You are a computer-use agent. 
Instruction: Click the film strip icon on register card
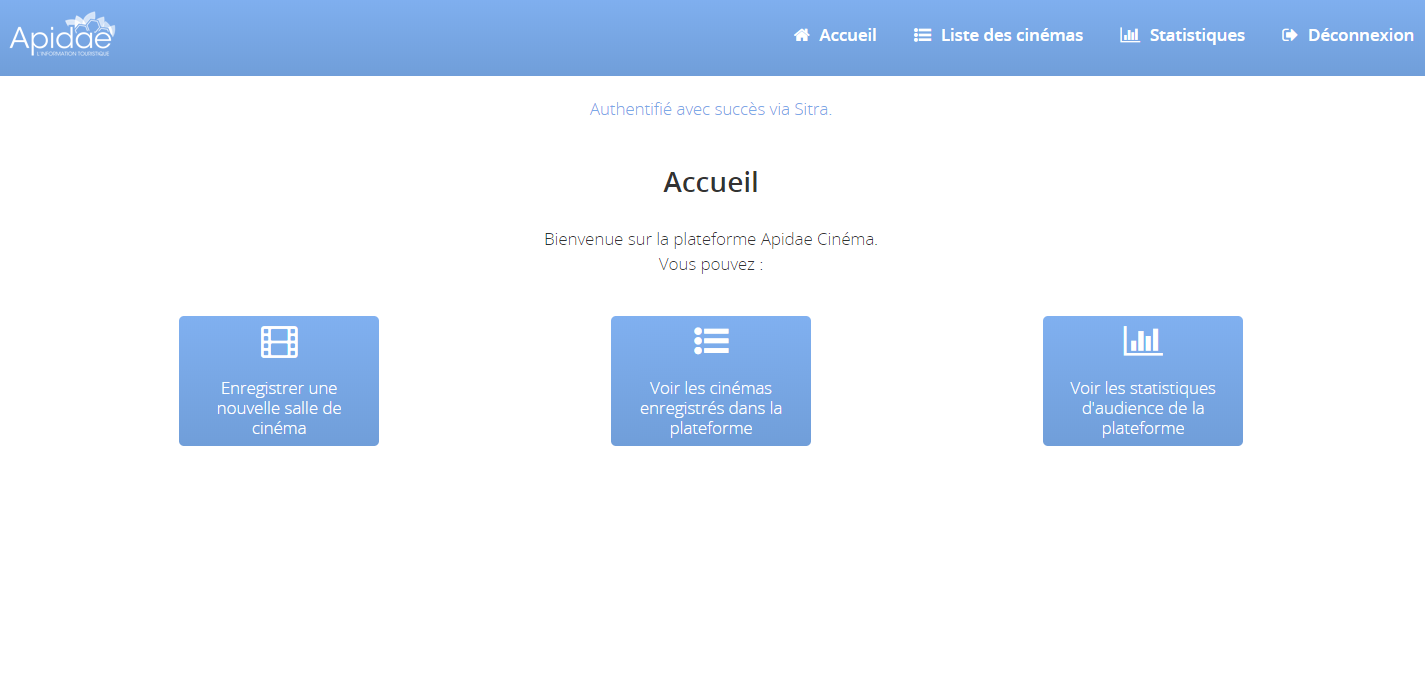279,342
